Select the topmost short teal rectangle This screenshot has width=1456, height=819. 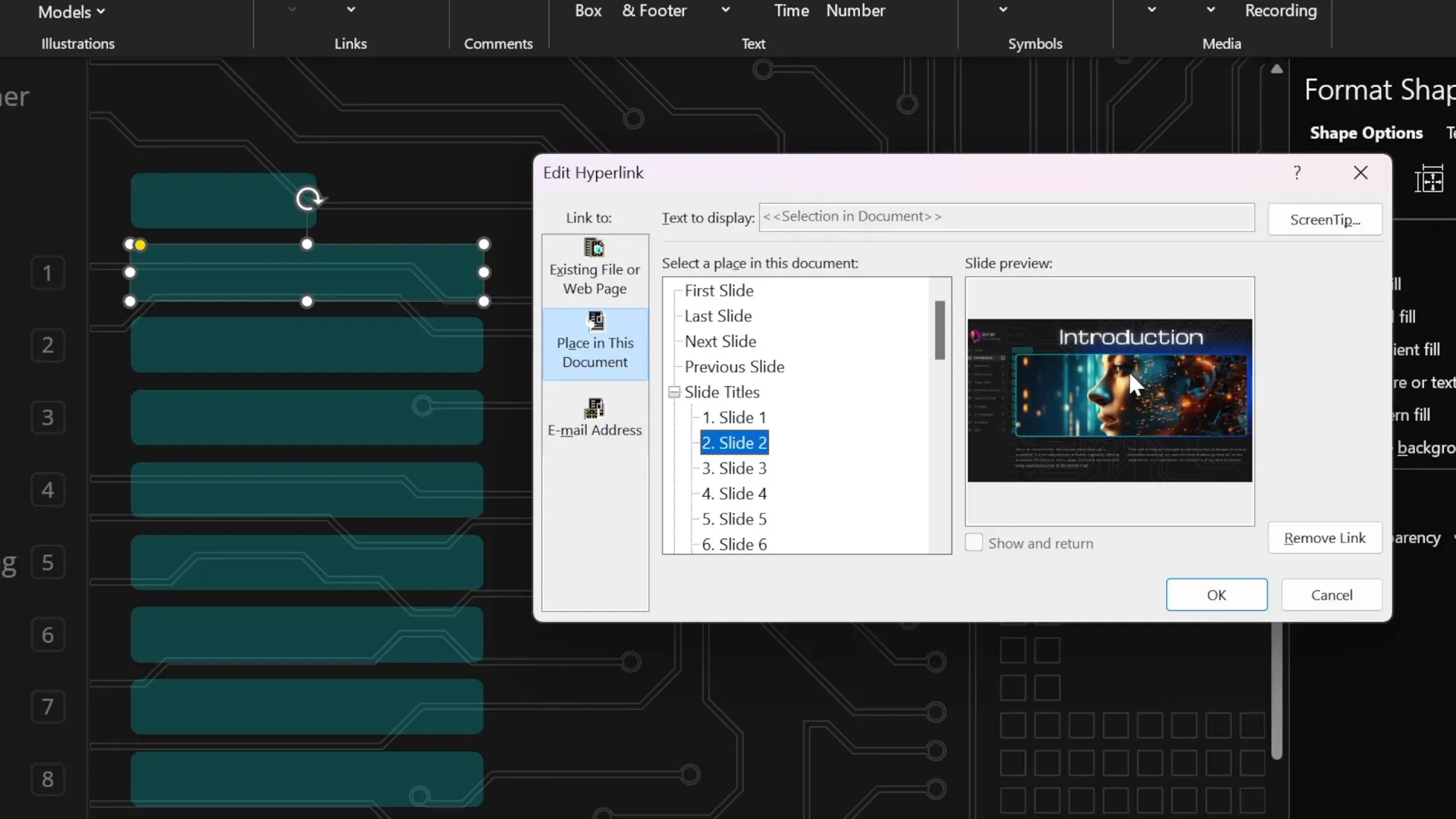[224, 200]
